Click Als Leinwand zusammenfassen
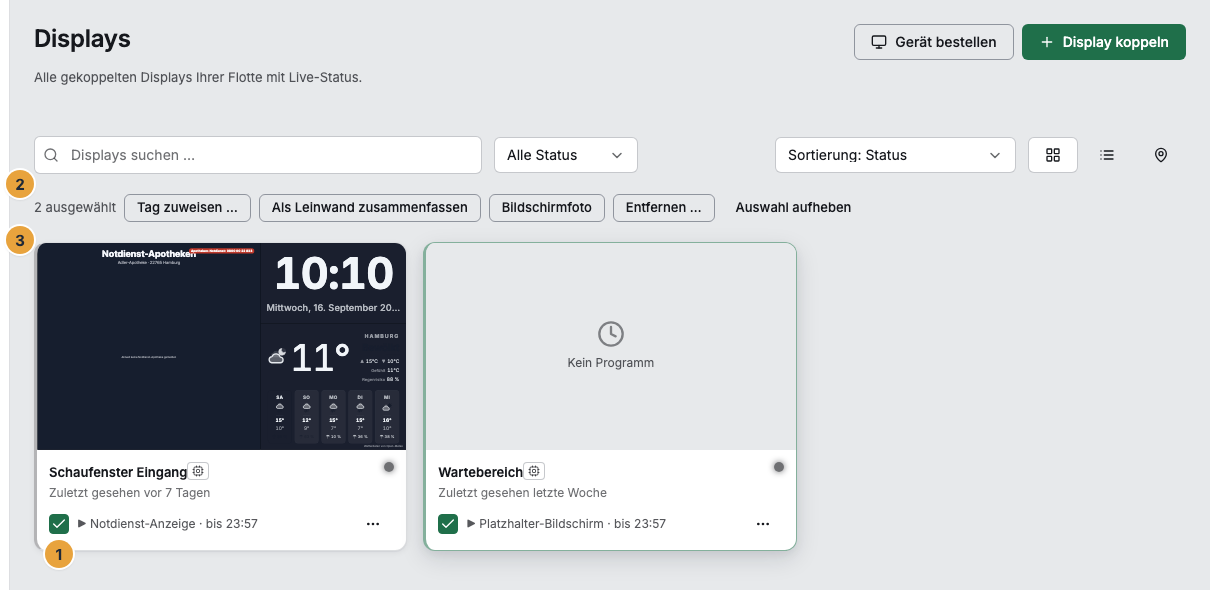1210x590 pixels. coord(370,207)
